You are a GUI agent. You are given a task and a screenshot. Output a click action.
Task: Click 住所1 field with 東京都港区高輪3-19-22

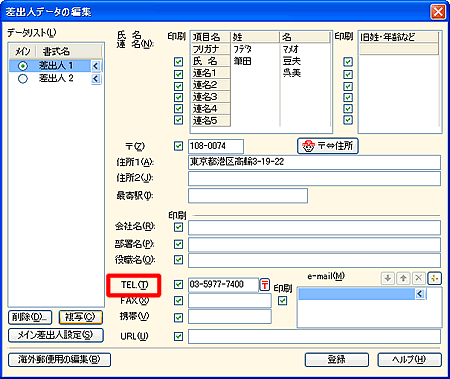pyautogui.click(x=314, y=162)
